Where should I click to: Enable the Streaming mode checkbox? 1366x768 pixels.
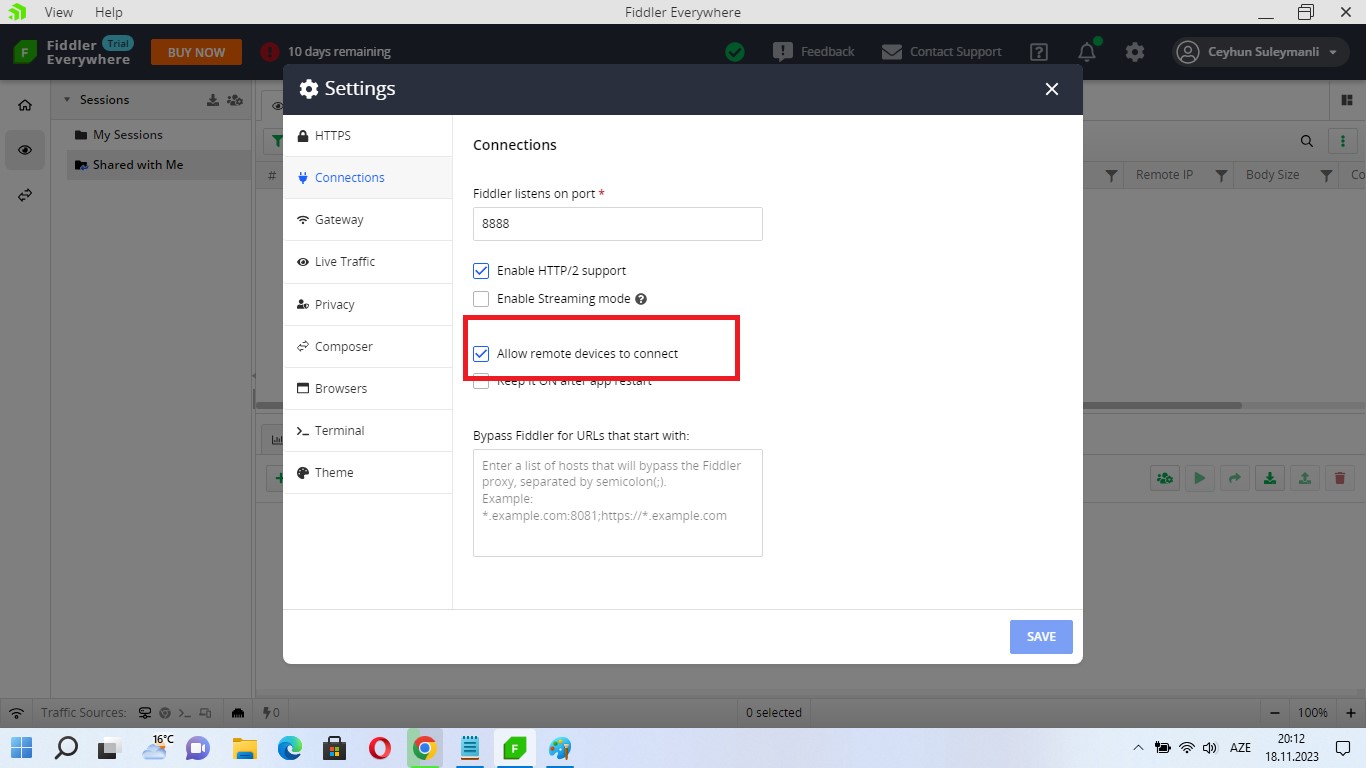click(481, 299)
